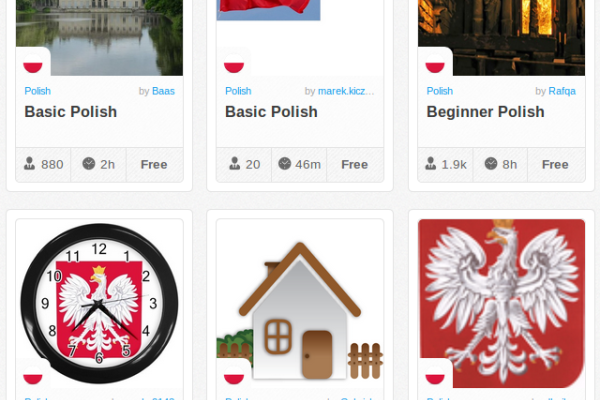The height and width of the screenshot is (400, 600).
Task: Open the white eagle on red thumbnail
Action: coord(501,304)
